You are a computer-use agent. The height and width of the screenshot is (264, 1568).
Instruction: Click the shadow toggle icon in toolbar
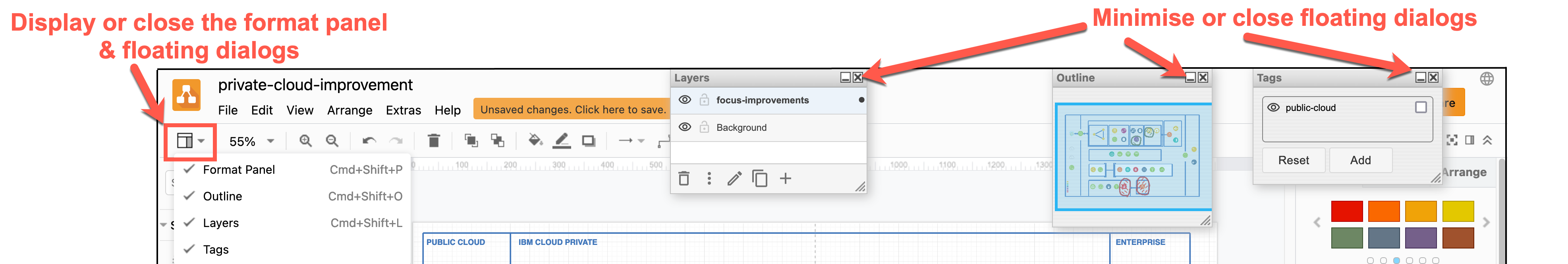pos(588,141)
